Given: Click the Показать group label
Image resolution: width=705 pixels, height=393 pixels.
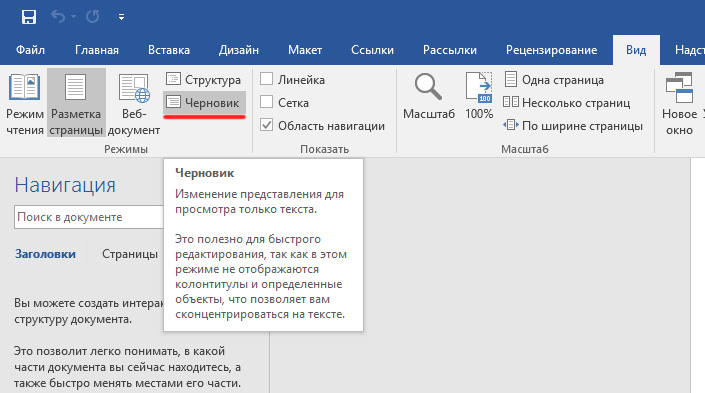Looking at the screenshot, I should 325,149.
